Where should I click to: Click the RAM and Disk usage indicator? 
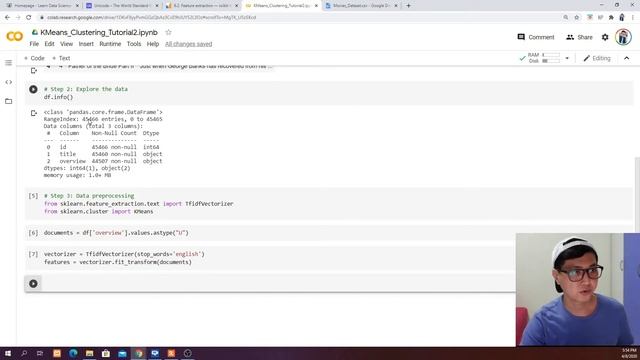(x=544, y=58)
